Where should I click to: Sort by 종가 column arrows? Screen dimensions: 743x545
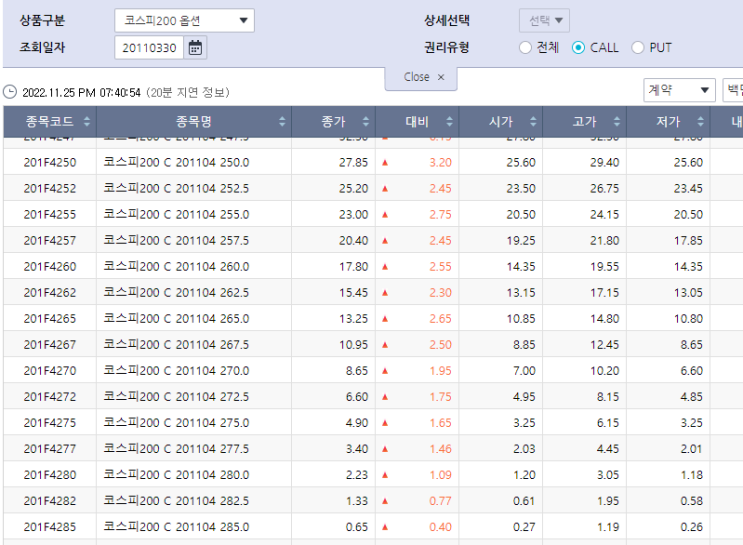pyautogui.click(x=366, y=122)
